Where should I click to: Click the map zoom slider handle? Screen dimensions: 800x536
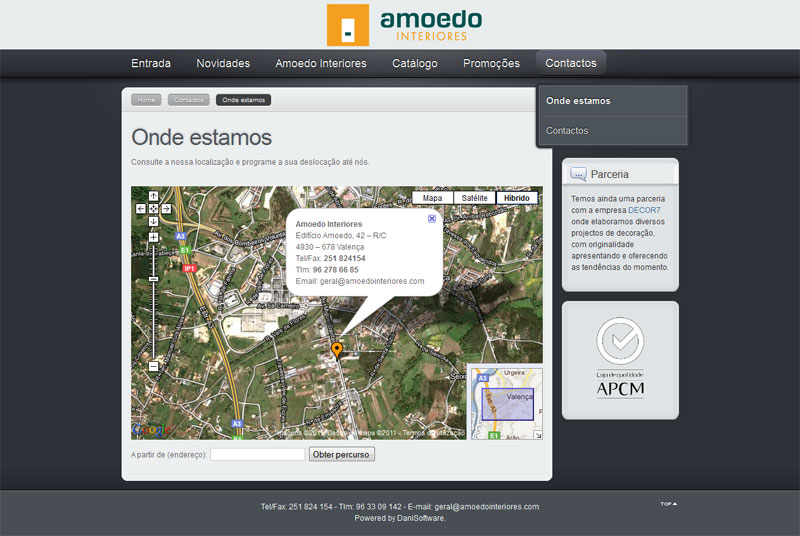click(x=154, y=279)
